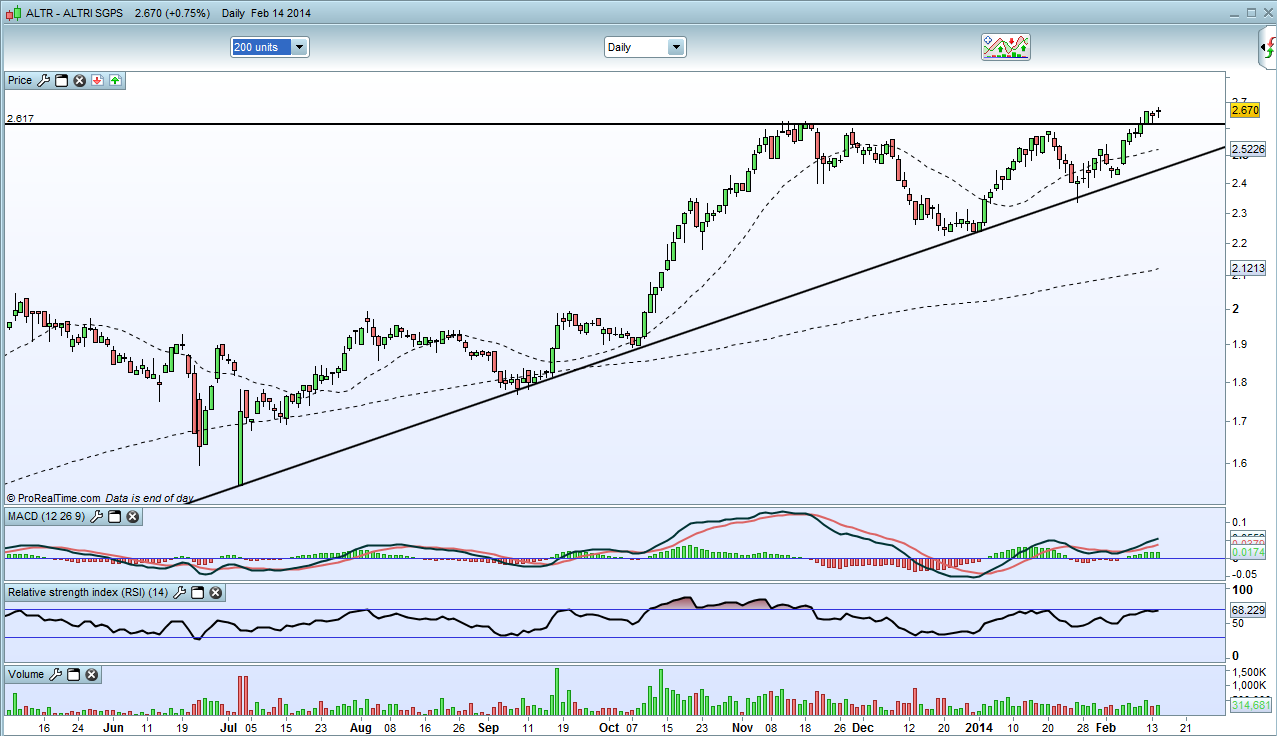
Task: Maximize the Price chart panel
Action: tap(61, 80)
